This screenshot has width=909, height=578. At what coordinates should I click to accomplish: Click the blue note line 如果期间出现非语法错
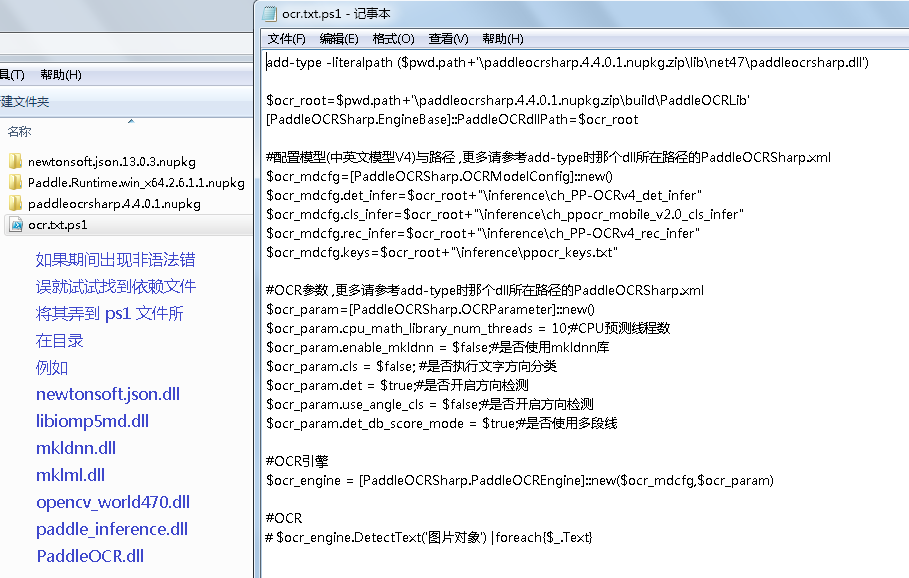point(115,260)
